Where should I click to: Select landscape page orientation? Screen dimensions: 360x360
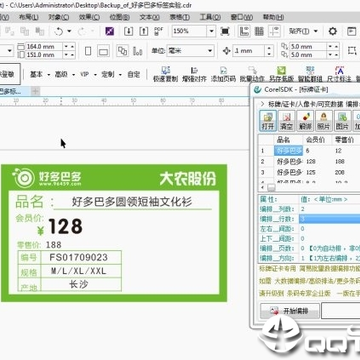(104, 51)
